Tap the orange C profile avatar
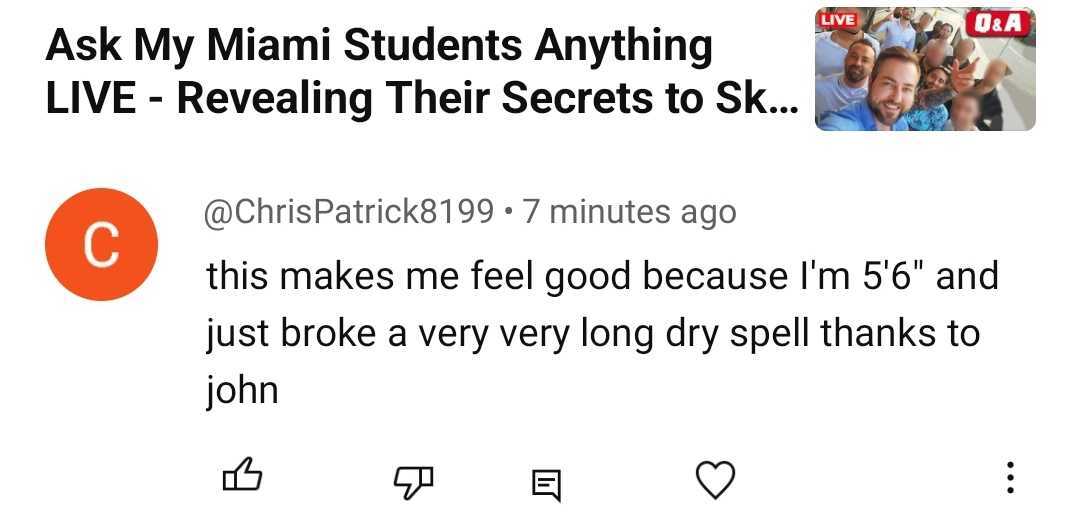Viewport: 1080px width, 520px height. click(x=99, y=244)
